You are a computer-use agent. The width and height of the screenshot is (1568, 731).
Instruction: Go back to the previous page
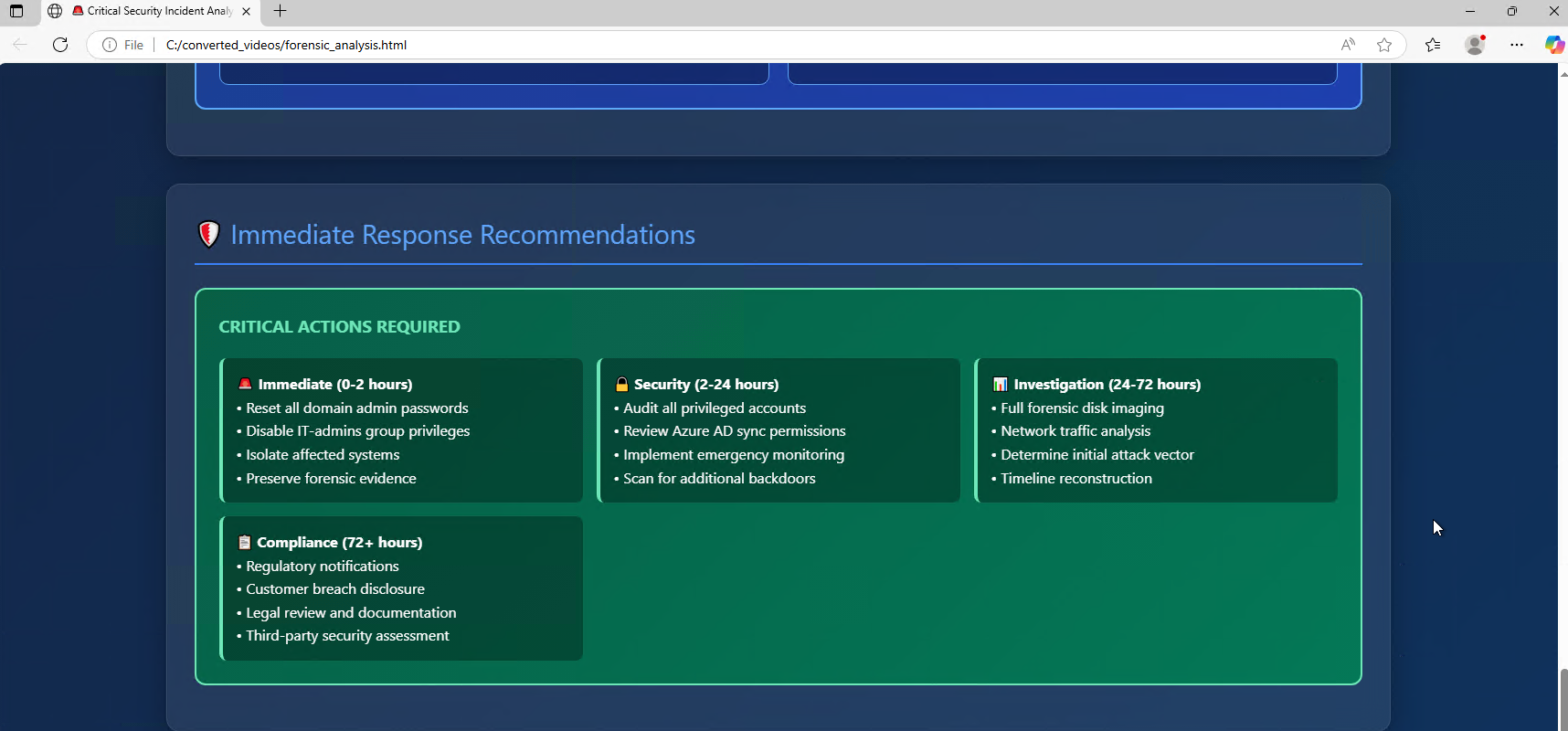pos(20,45)
